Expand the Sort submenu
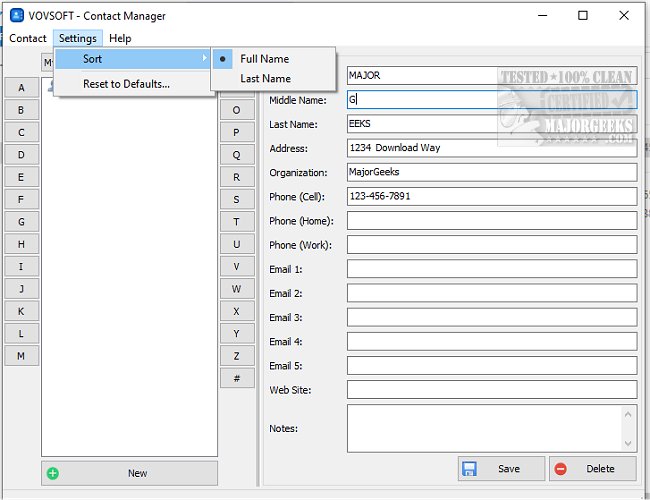Viewport: 650px width, 500px height. click(132, 59)
